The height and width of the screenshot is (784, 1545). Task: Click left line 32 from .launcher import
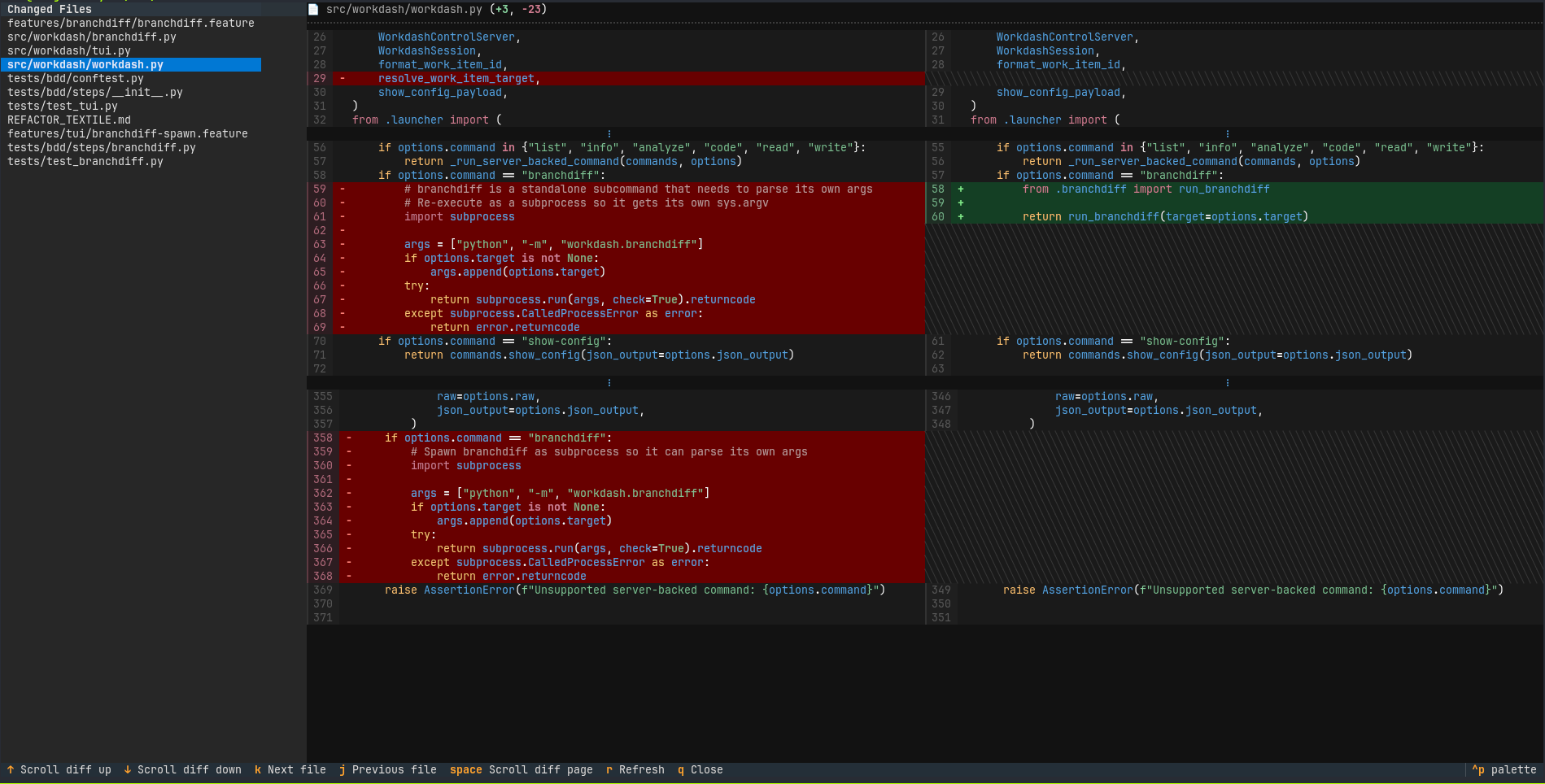[616, 120]
